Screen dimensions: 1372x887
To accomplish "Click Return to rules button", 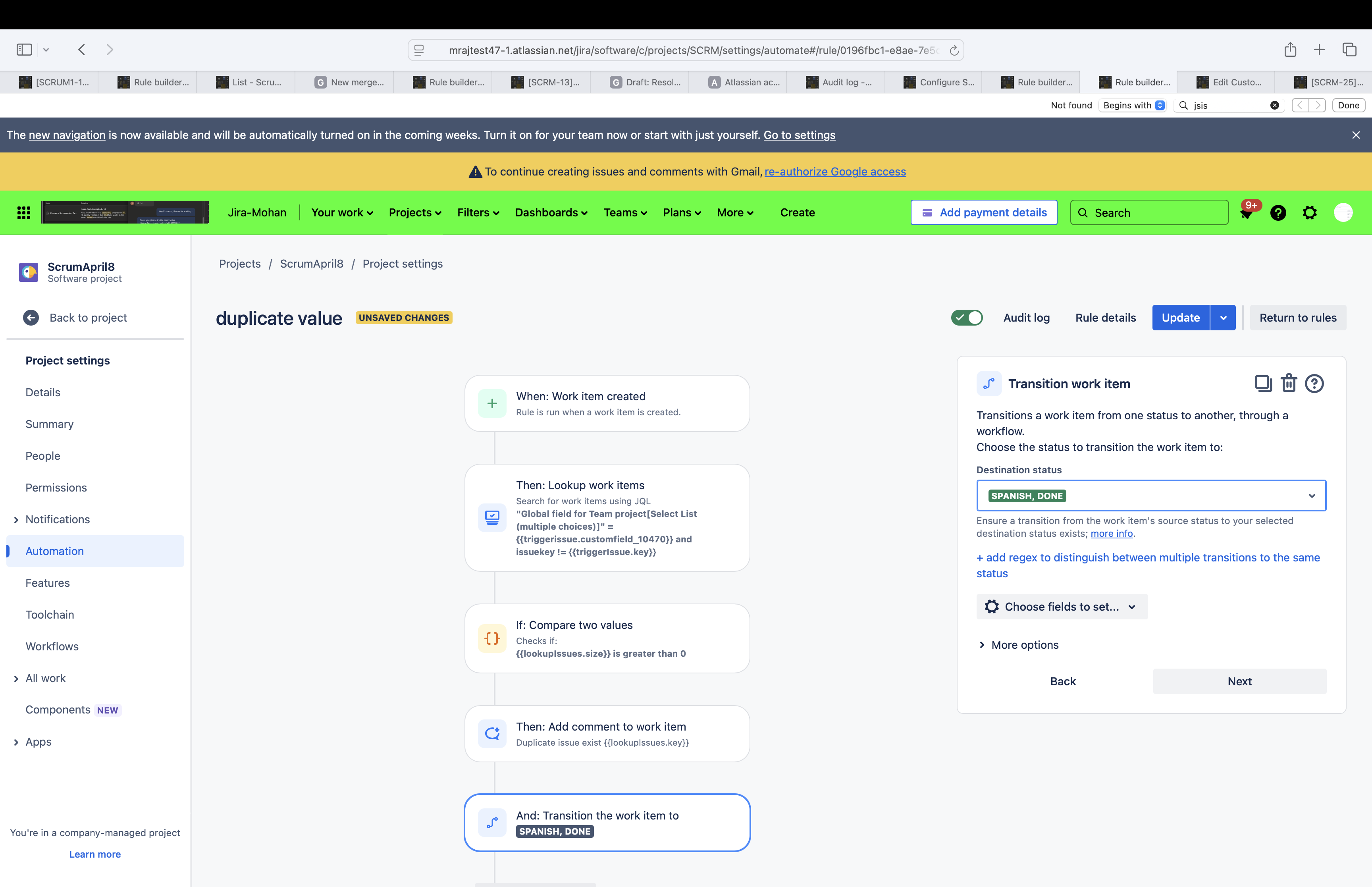I will coord(1298,317).
